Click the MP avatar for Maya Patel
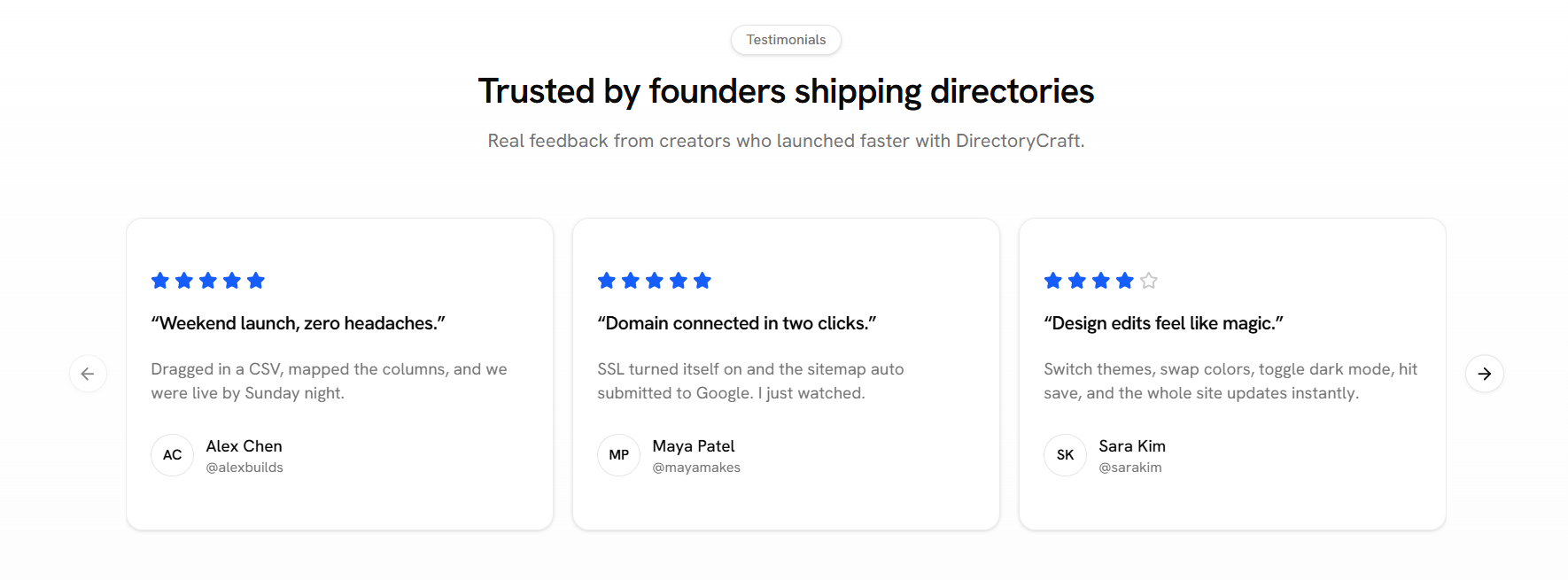This screenshot has width=1568, height=580. (618, 455)
